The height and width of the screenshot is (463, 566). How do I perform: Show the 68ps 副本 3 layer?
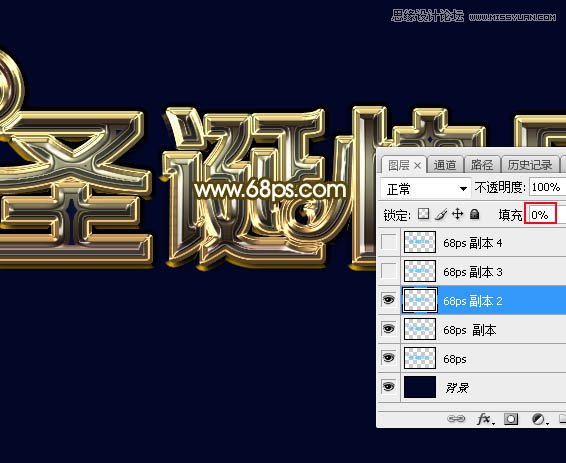389,271
